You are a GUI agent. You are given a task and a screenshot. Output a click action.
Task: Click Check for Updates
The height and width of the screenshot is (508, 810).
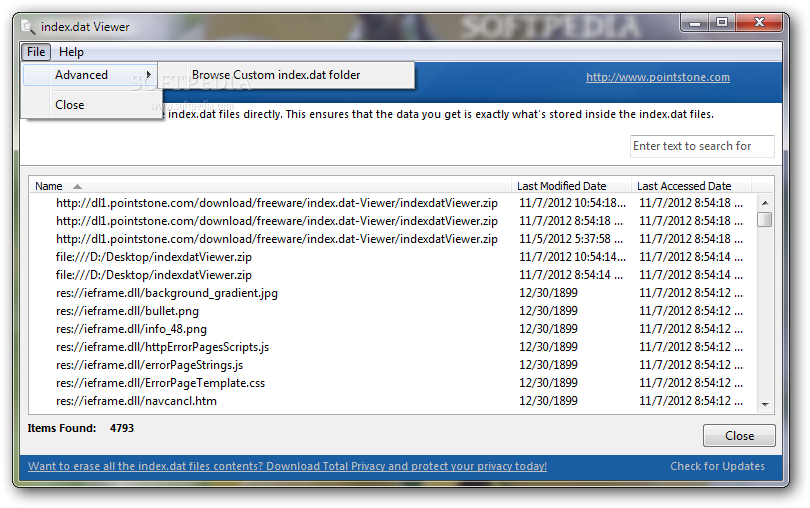tap(717, 466)
